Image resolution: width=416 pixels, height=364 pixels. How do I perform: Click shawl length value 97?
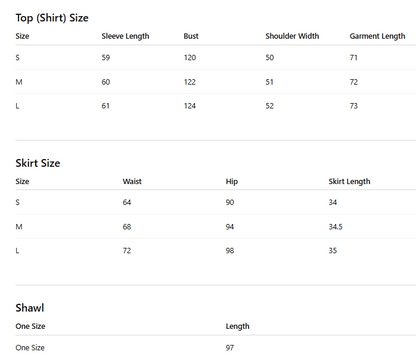pos(230,348)
